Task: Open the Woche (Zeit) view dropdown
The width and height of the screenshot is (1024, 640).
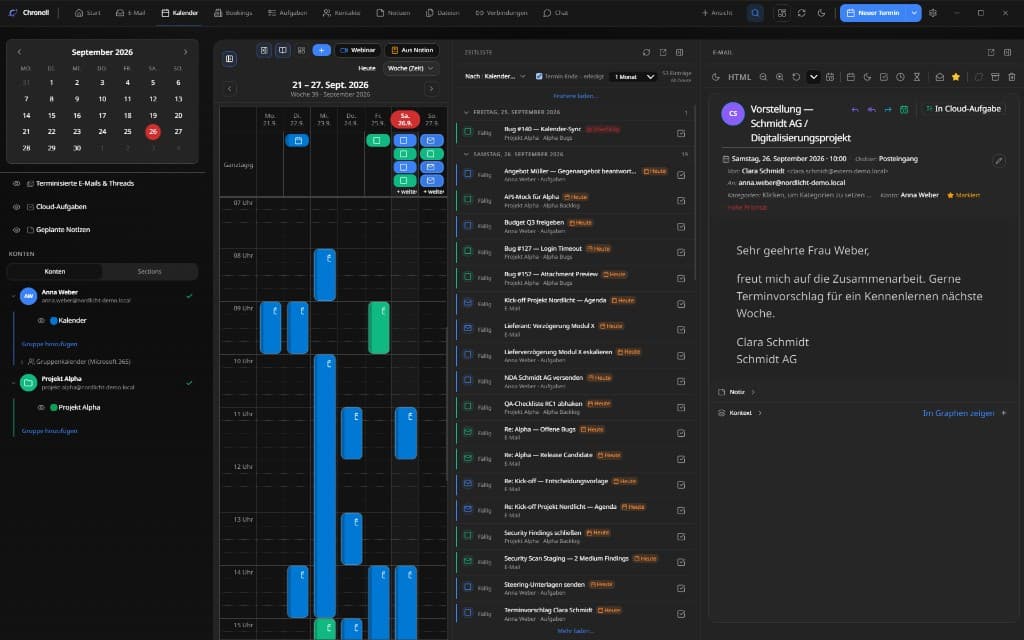Action: pos(410,68)
